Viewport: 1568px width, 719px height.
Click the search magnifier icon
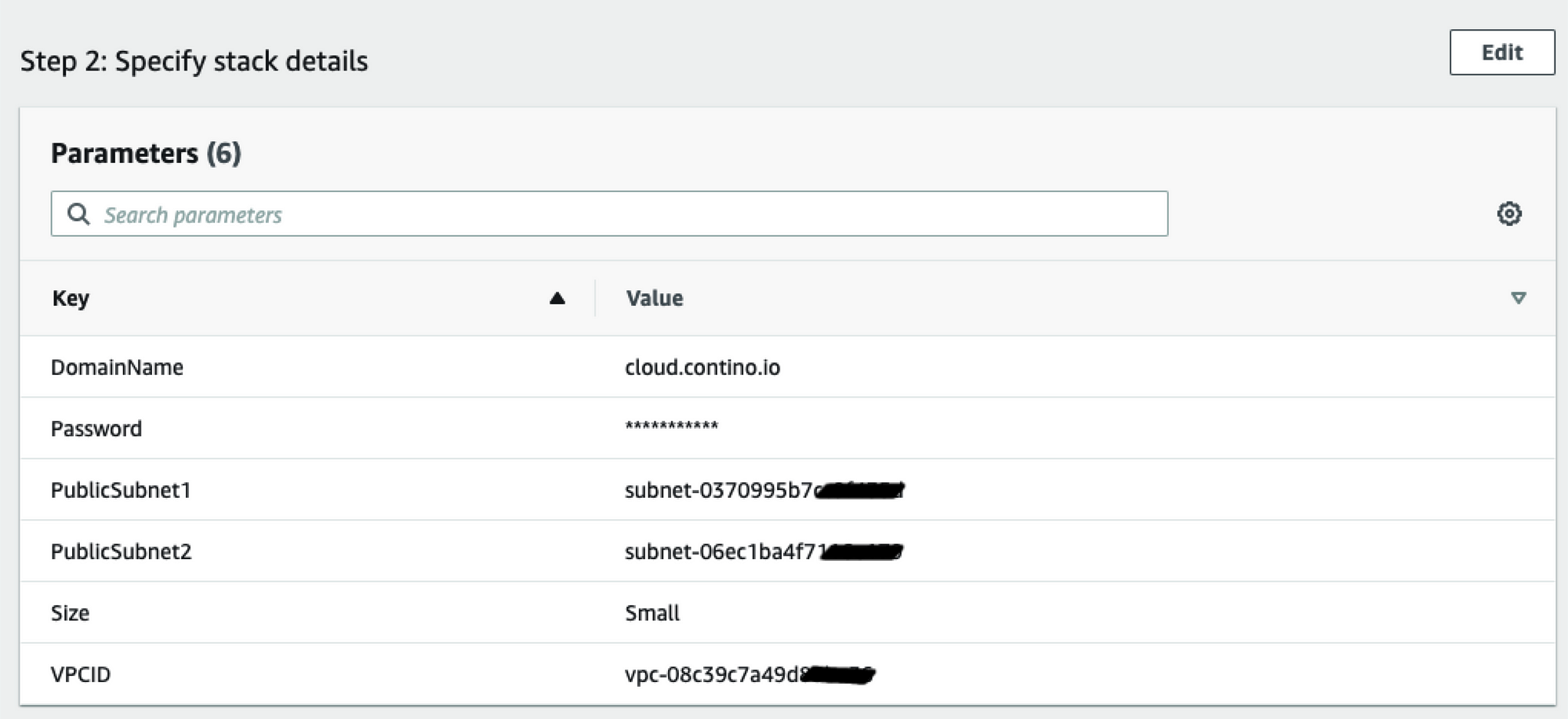(78, 213)
